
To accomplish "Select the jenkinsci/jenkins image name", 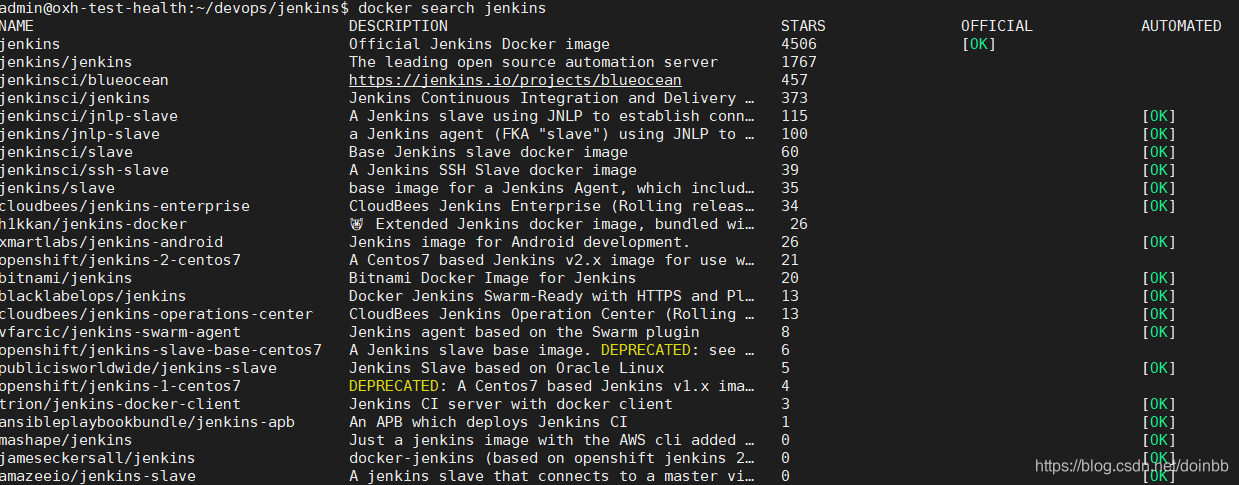I will coord(75,98).
